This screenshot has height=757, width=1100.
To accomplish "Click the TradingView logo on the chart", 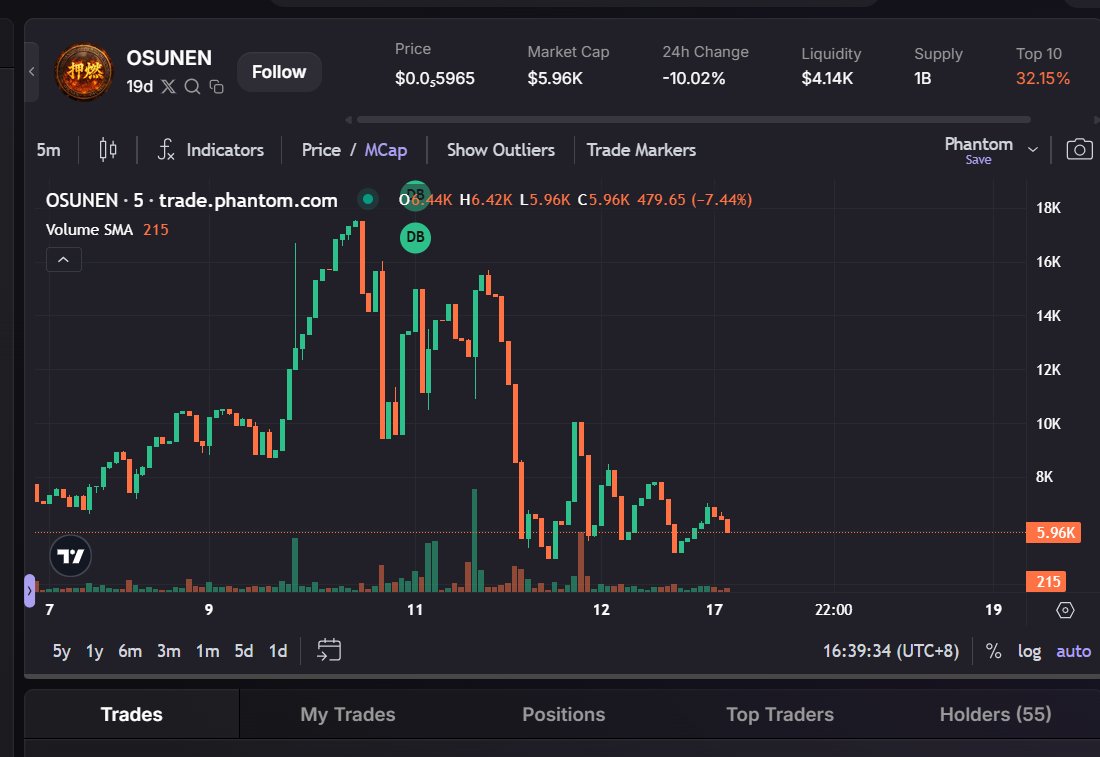I will (70, 556).
